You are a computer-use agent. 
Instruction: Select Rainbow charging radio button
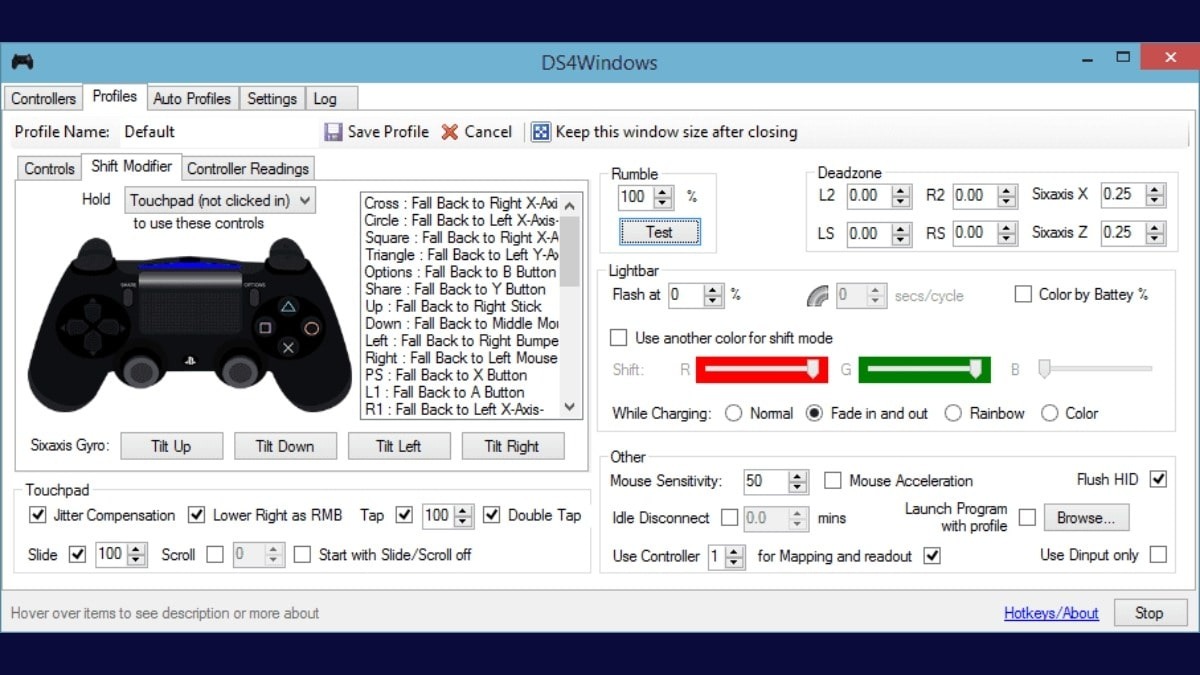[x=953, y=413]
